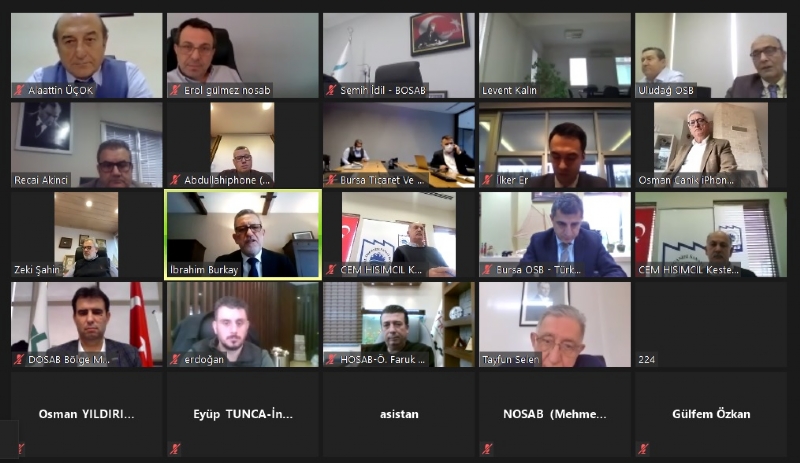Select Levent Kalın's video tile
This screenshot has width=800, height=463.
point(555,55)
